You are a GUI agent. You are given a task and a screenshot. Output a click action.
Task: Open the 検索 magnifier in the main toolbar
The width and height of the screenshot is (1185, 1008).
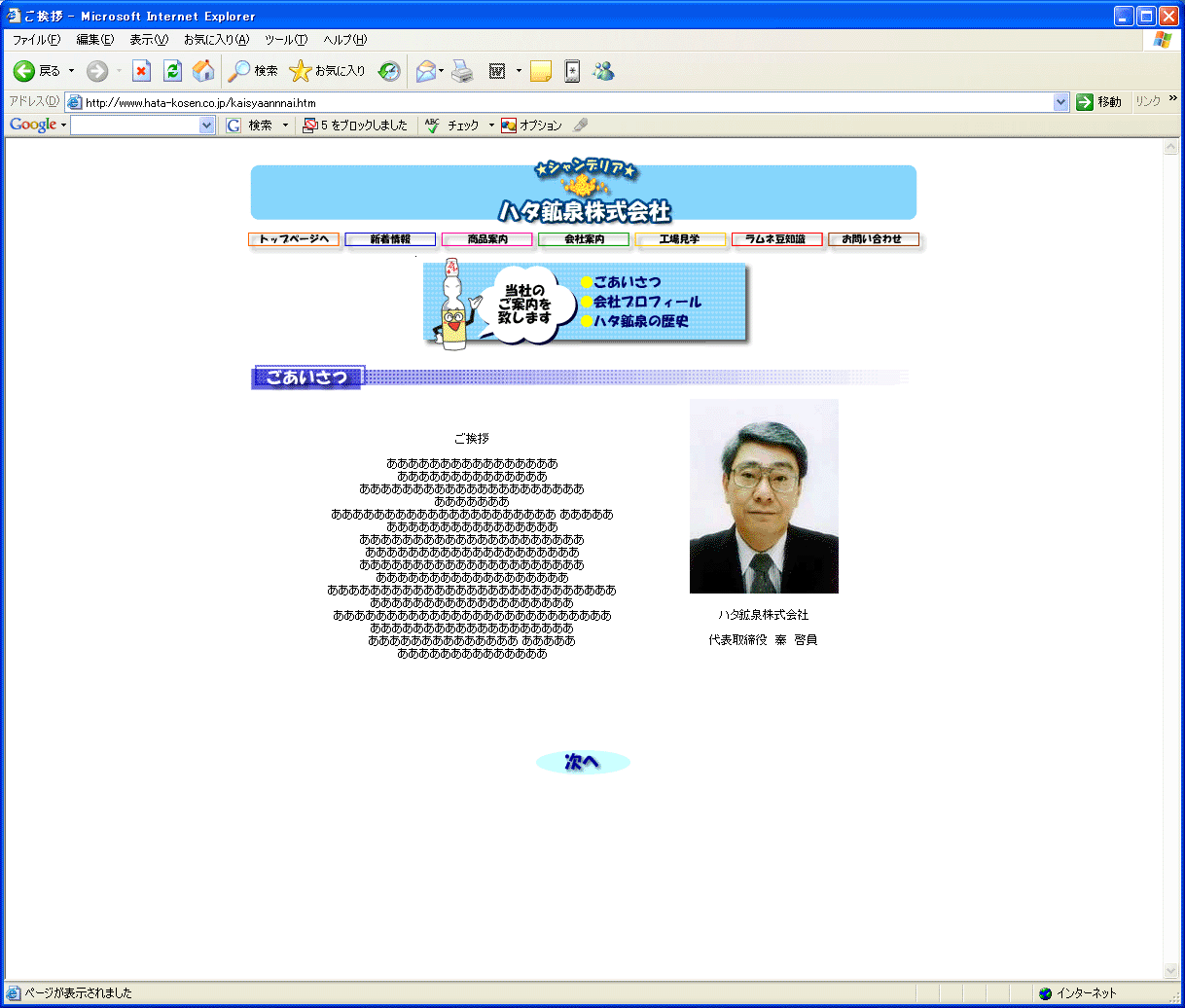coord(252,71)
